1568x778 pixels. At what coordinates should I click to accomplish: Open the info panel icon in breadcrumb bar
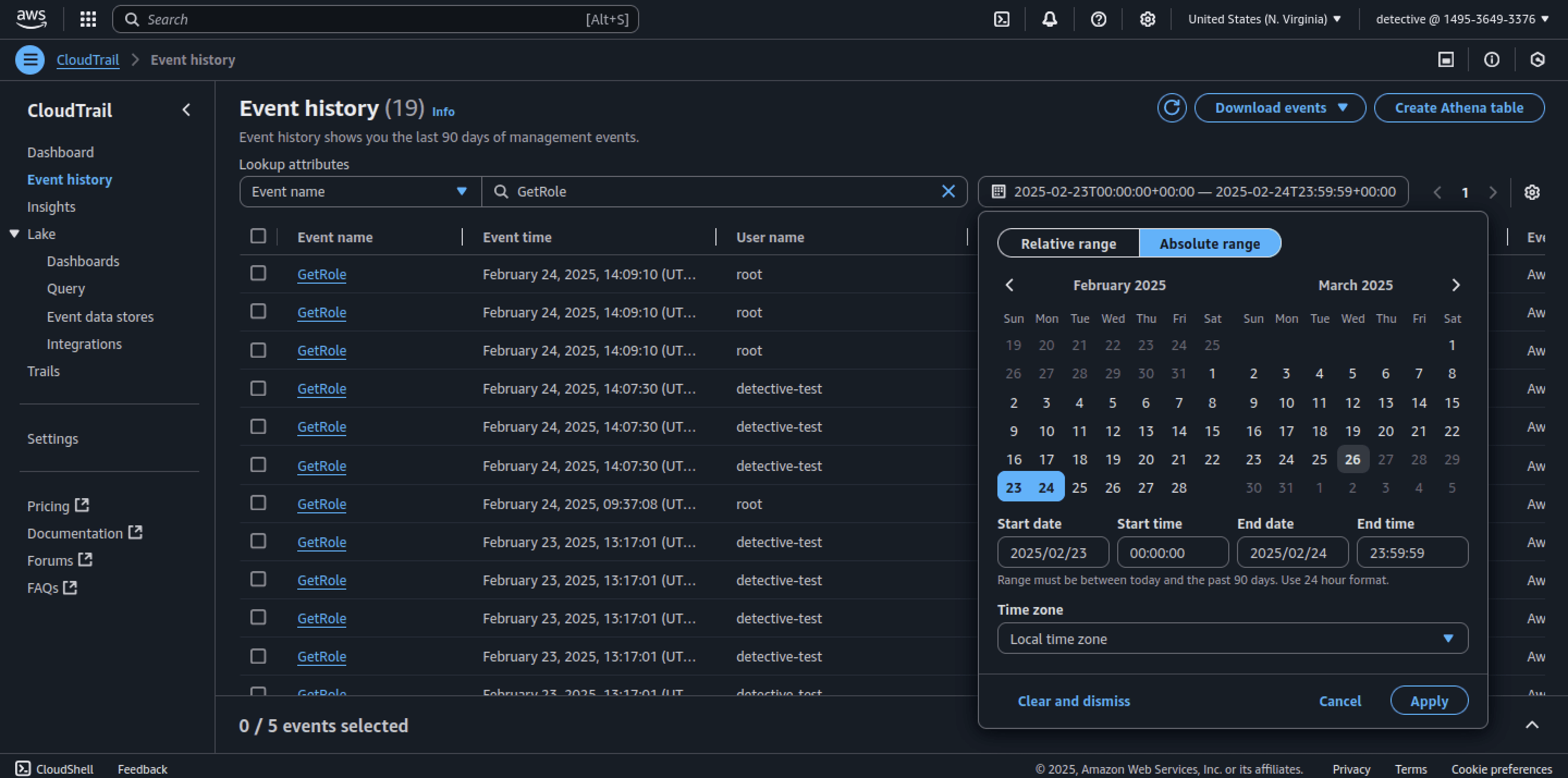pyautogui.click(x=1491, y=60)
